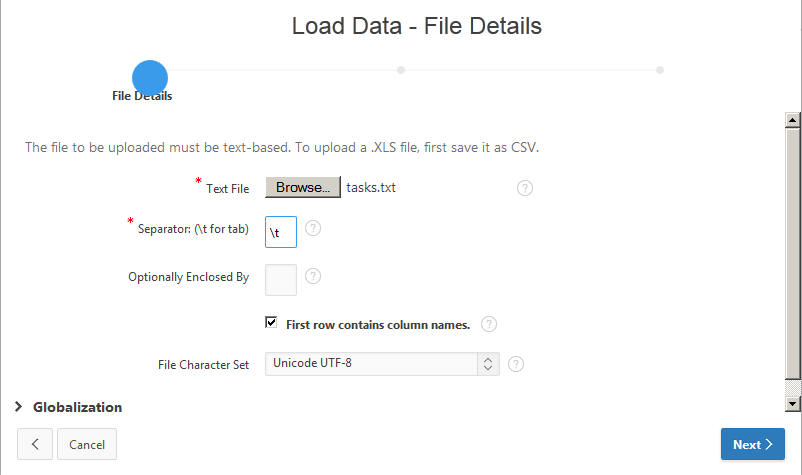Proceed with the Next button
The height and width of the screenshot is (475, 802).
point(752,444)
